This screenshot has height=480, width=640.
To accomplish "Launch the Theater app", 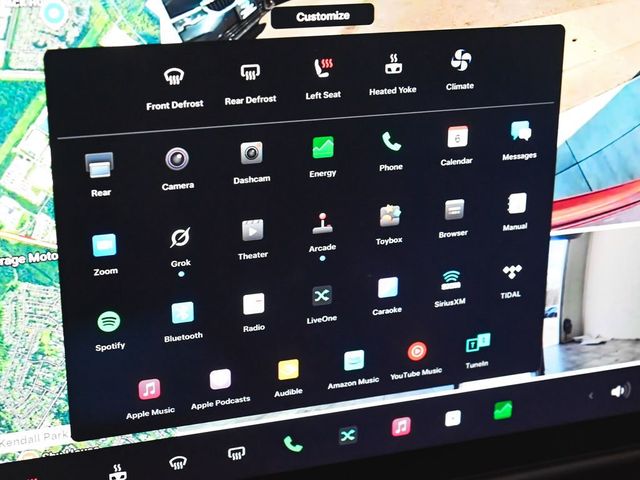I will 253,230.
